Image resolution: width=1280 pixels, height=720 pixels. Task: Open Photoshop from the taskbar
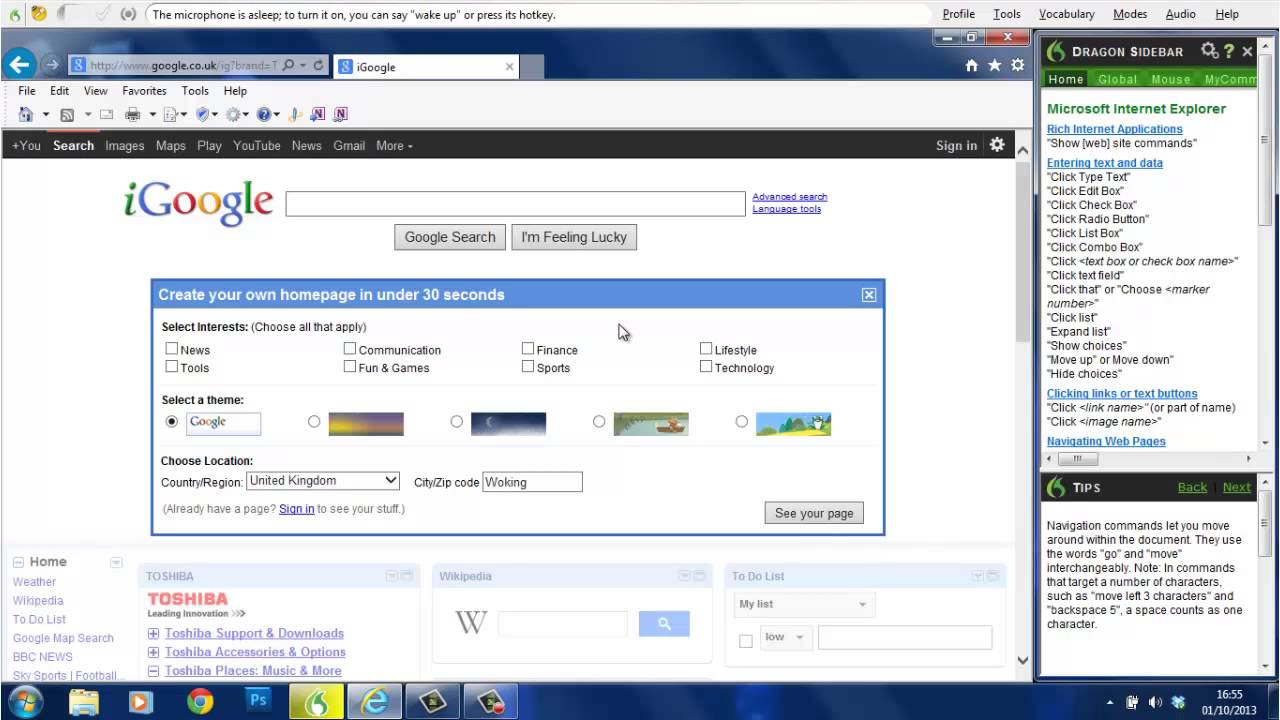pos(258,702)
